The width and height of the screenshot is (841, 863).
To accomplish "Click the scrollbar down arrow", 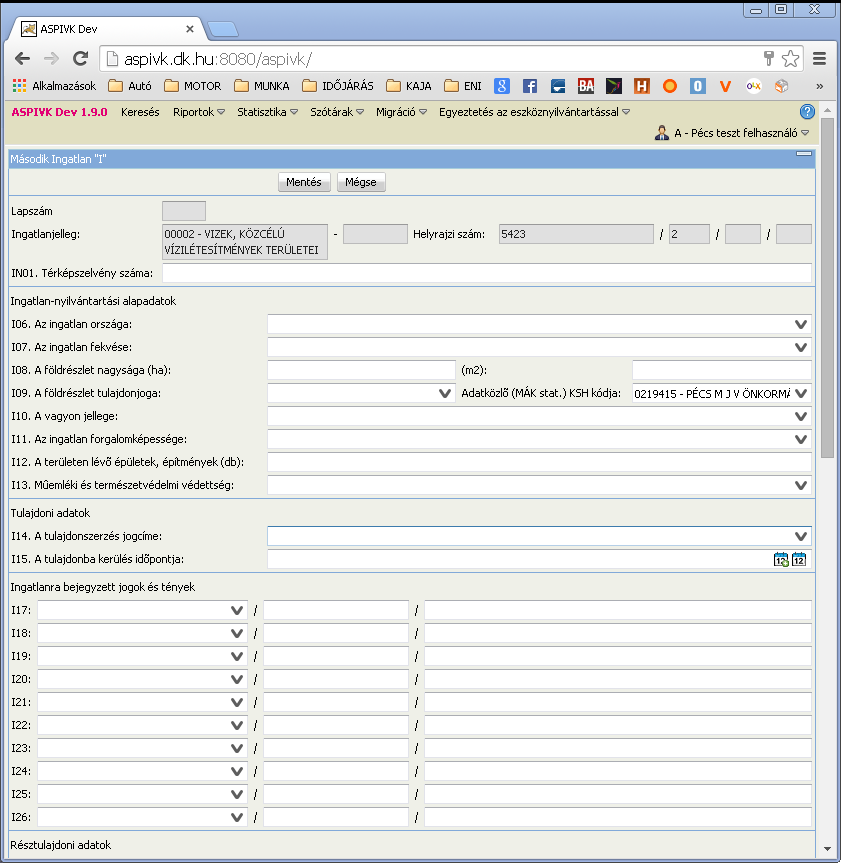I will coord(827,849).
